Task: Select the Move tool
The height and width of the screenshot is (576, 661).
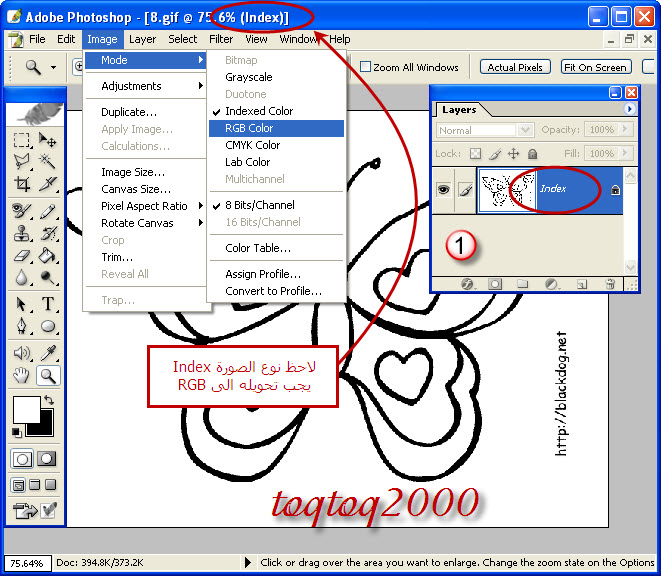Action: (47, 140)
